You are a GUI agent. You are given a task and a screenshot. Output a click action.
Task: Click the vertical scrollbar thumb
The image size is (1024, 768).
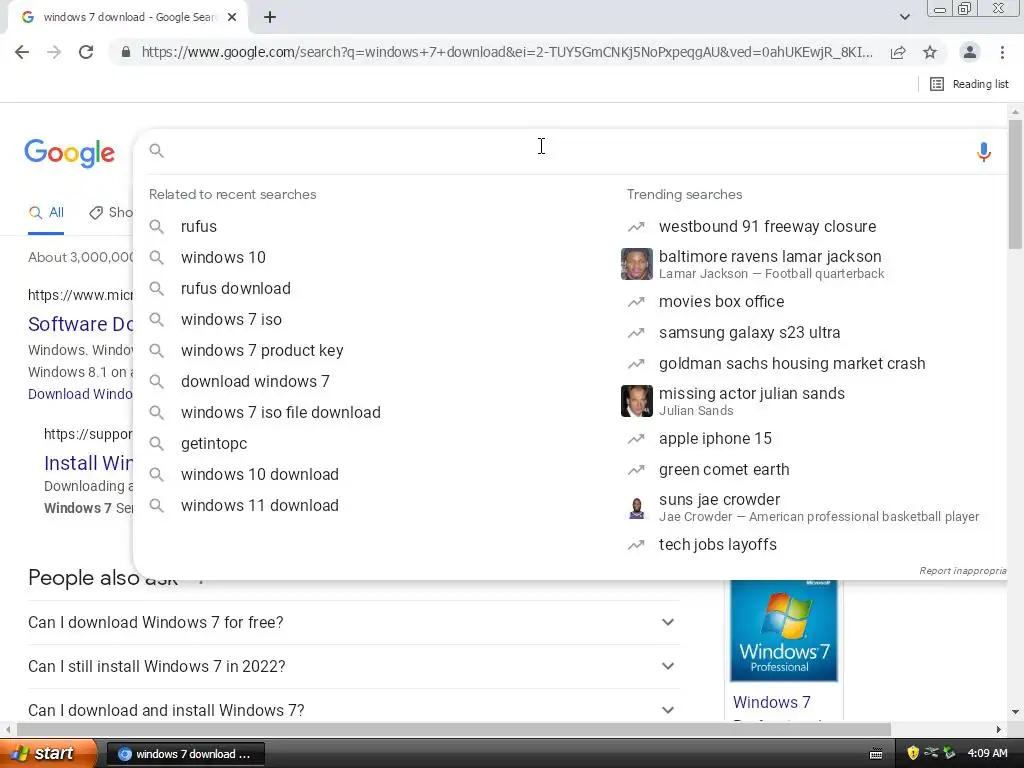(1015, 184)
